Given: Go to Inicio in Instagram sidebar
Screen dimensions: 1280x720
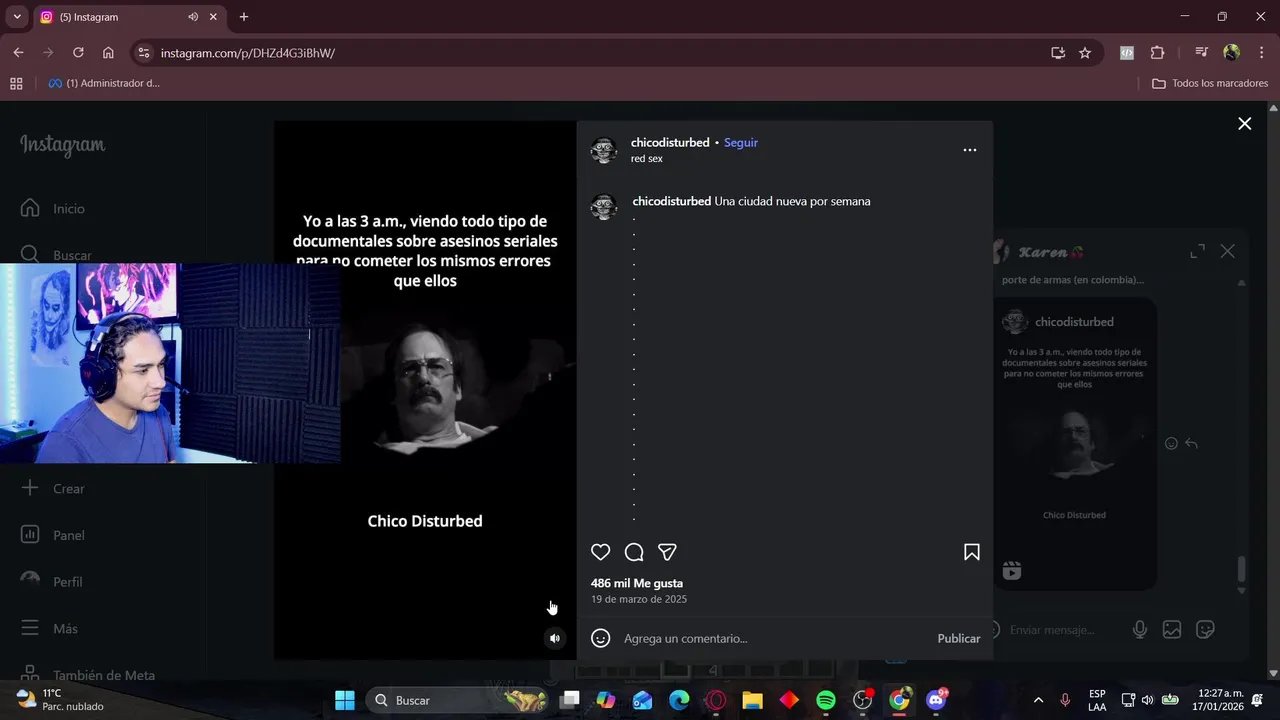Looking at the screenshot, I should (x=56, y=208).
